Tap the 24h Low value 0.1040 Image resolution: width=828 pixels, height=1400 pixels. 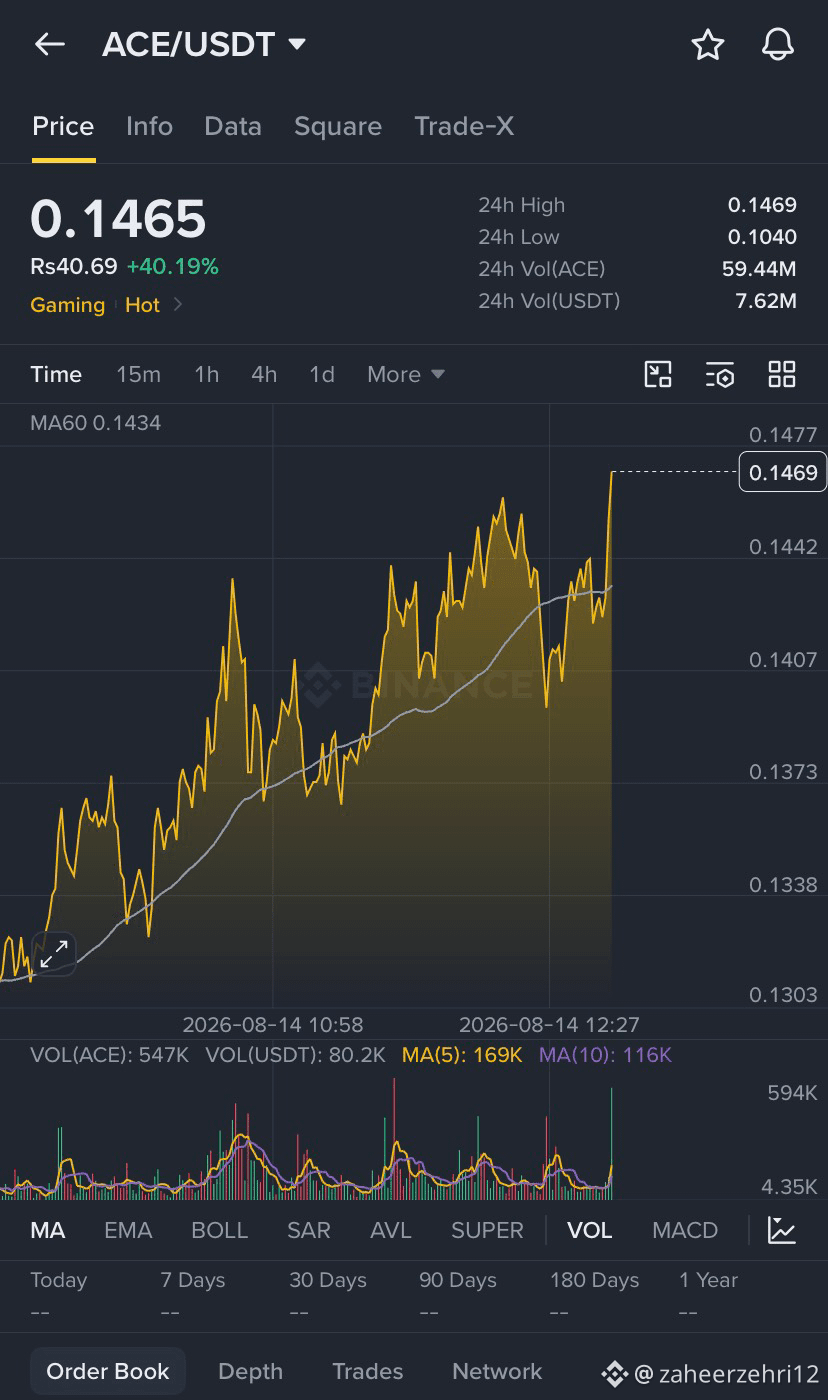point(762,237)
